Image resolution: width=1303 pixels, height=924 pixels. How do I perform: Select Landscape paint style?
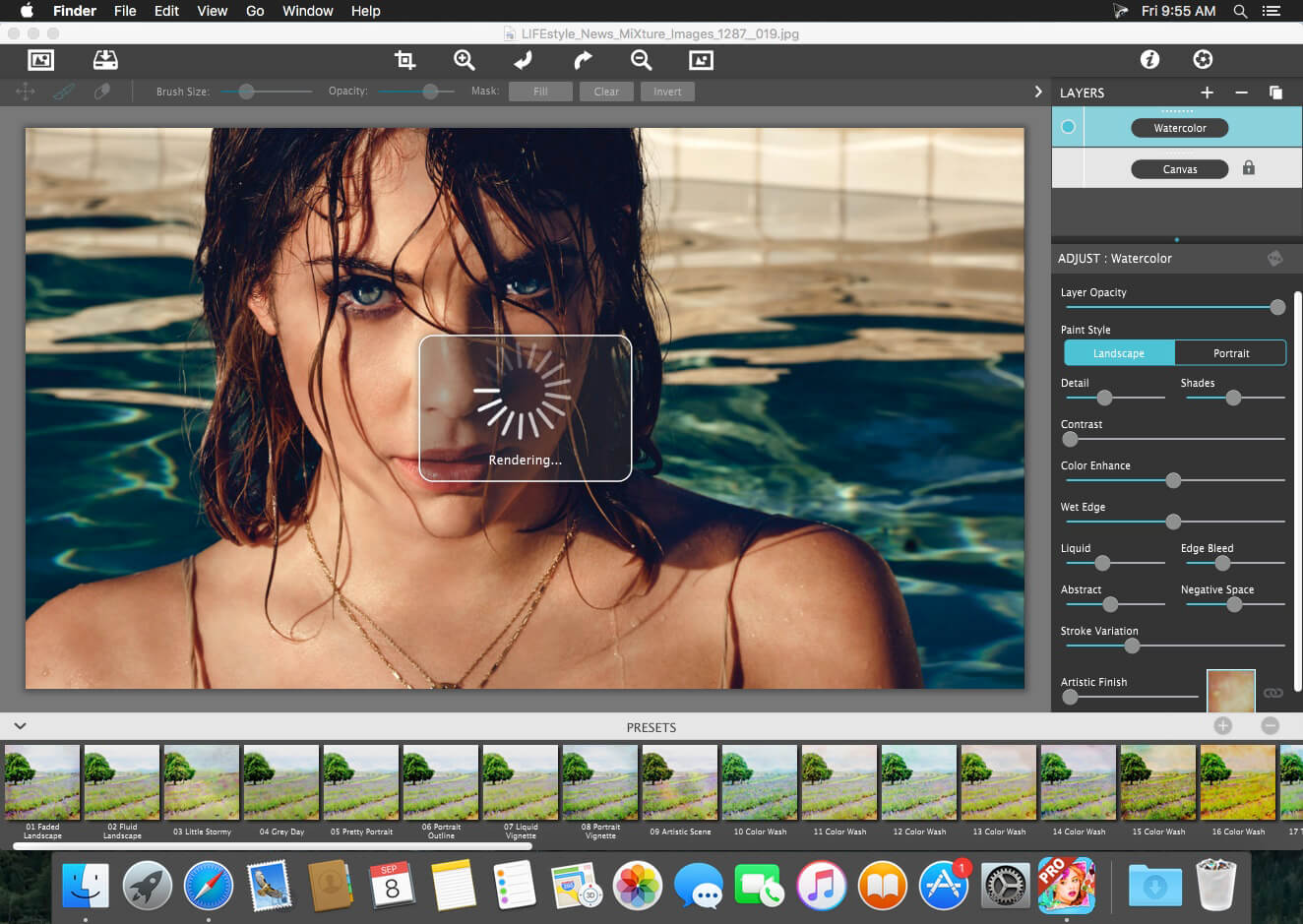point(1119,353)
